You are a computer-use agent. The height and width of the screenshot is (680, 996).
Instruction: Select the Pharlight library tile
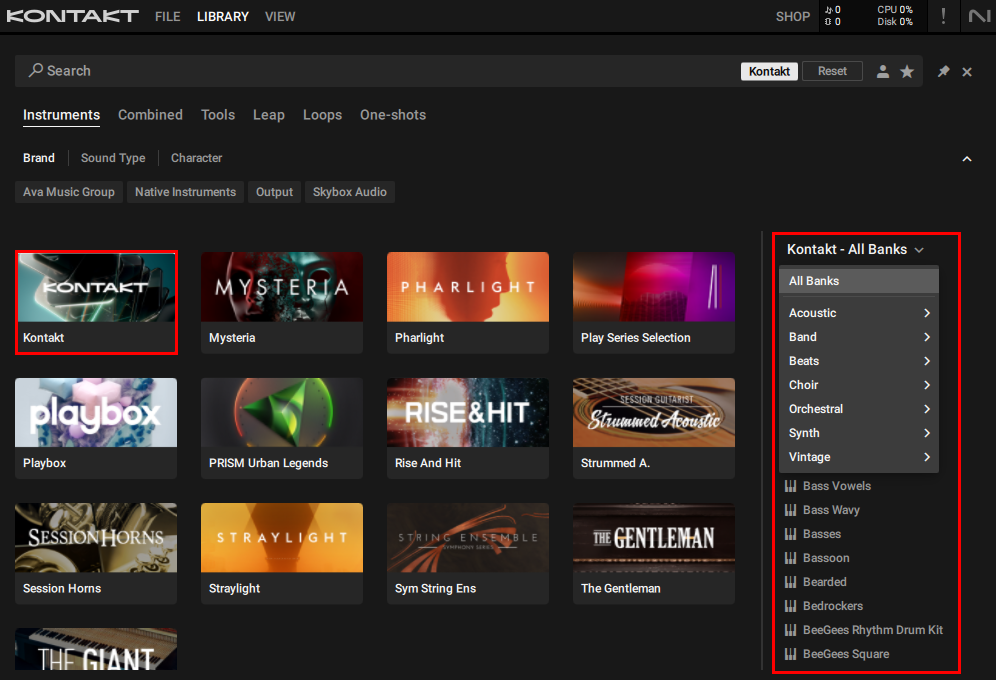click(468, 303)
